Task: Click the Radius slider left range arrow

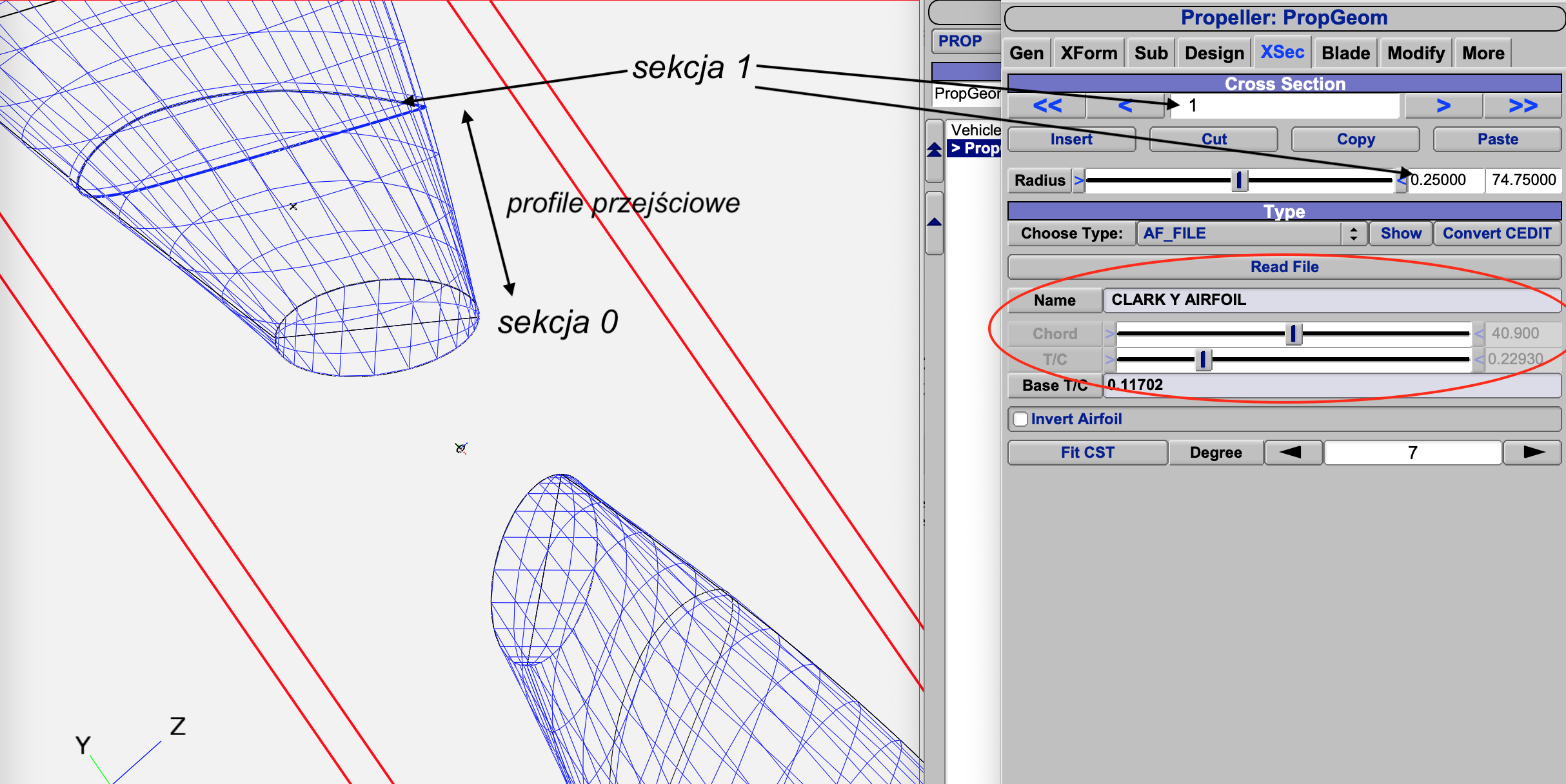Action: [1078, 181]
